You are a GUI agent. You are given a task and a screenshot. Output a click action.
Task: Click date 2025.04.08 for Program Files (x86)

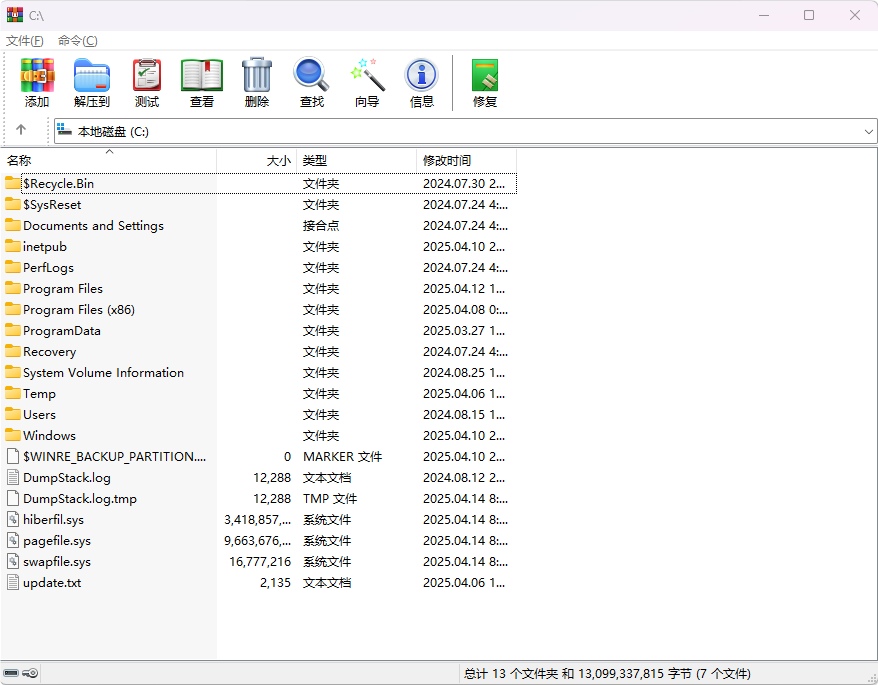pyautogui.click(x=465, y=310)
